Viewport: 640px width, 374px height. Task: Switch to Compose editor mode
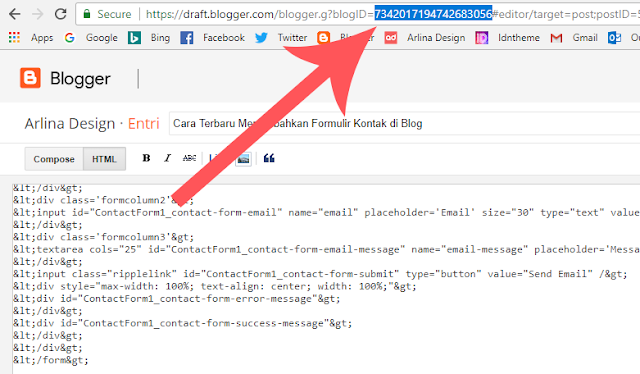(x=54, y=159)
